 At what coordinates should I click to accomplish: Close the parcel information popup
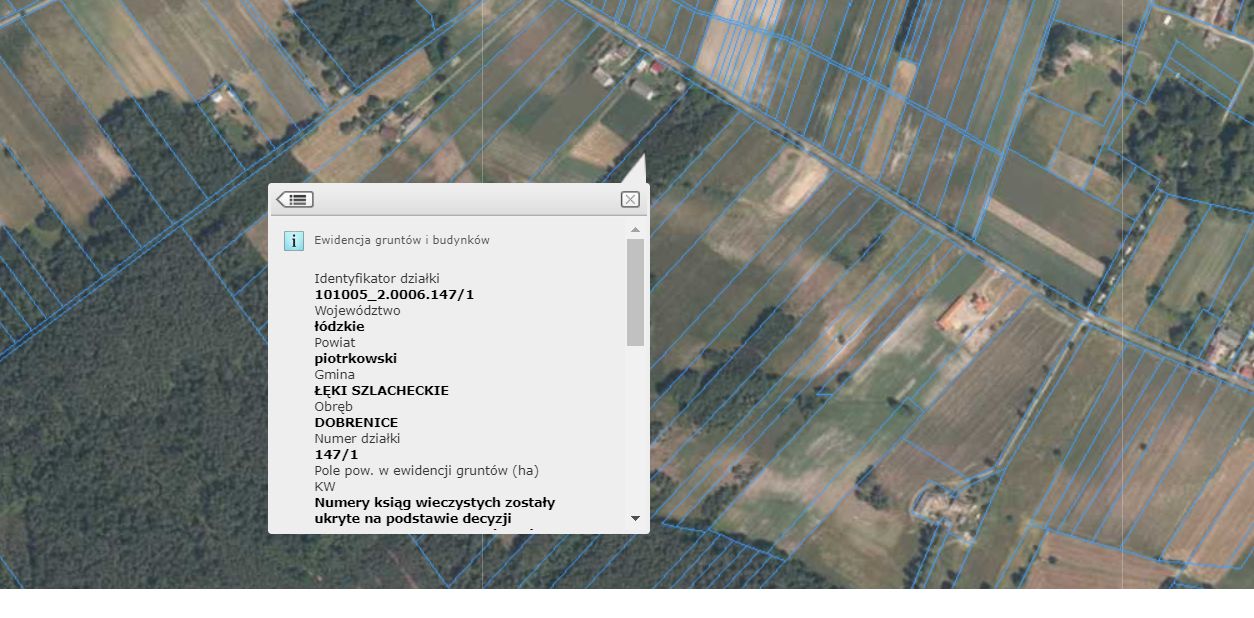(630, 199)
